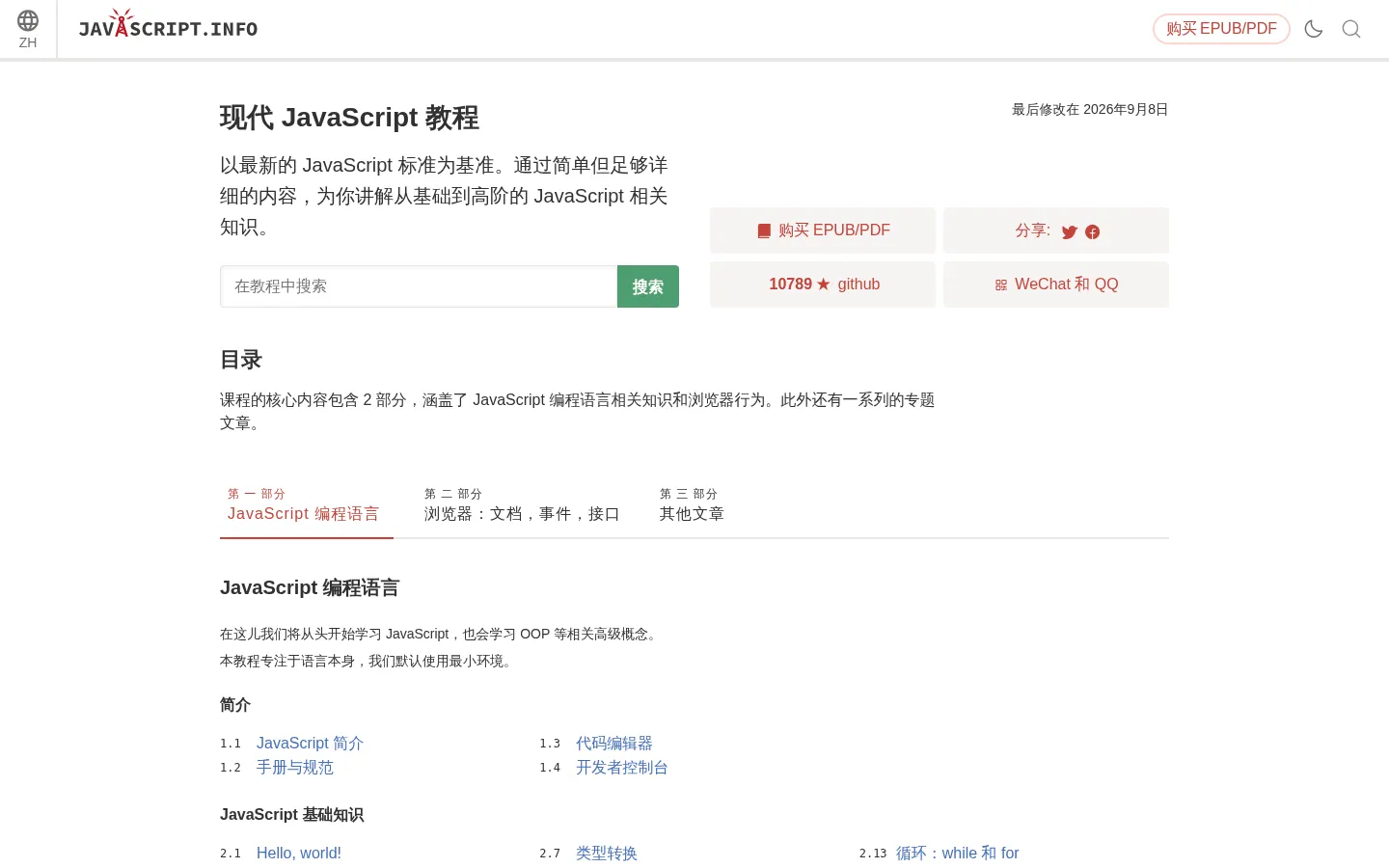This screenshot has width=1389, height=868.
Task: Open the header search magnifier icon
Action: point(1351,29)
